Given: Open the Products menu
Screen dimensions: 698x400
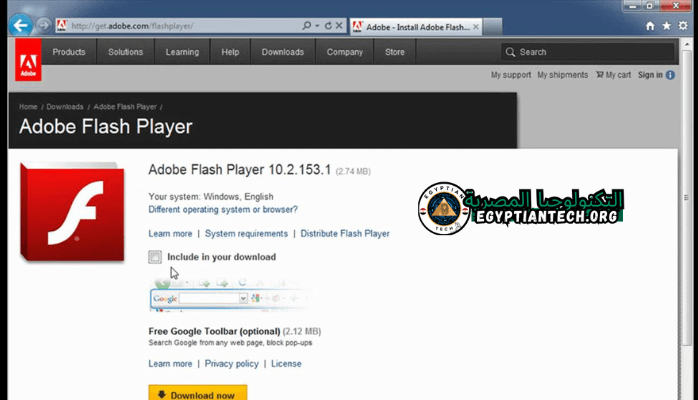Looking at the screenshot, I should [68, 52].
